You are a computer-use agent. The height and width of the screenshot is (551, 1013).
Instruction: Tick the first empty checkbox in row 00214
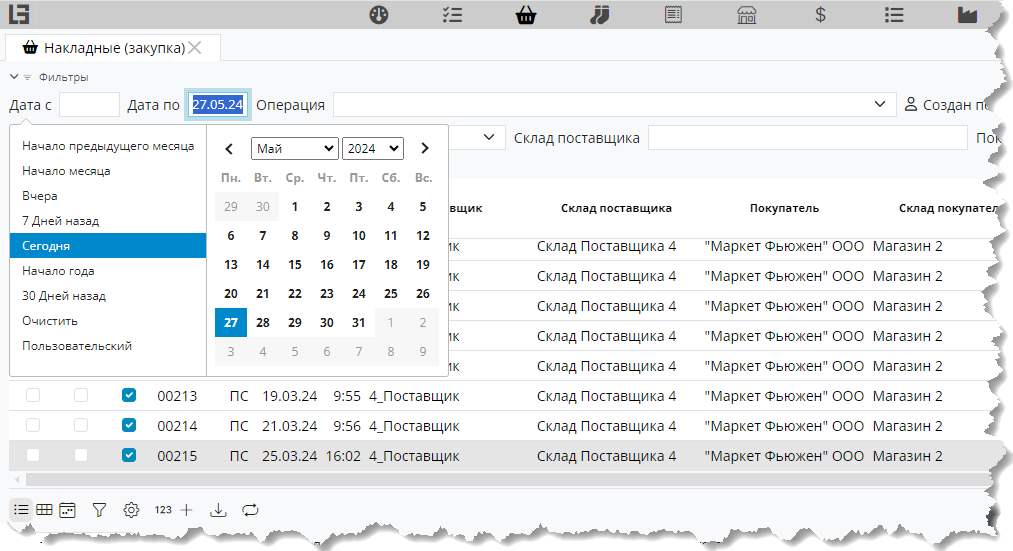(33, 426)
